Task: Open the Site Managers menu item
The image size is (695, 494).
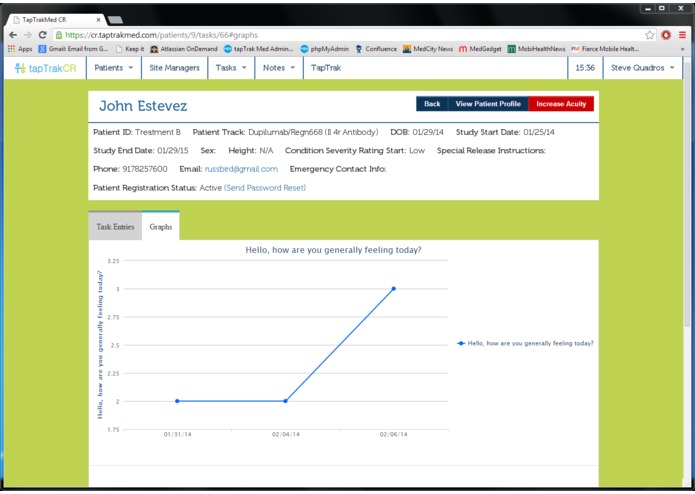Action: [x=174, y=68]
